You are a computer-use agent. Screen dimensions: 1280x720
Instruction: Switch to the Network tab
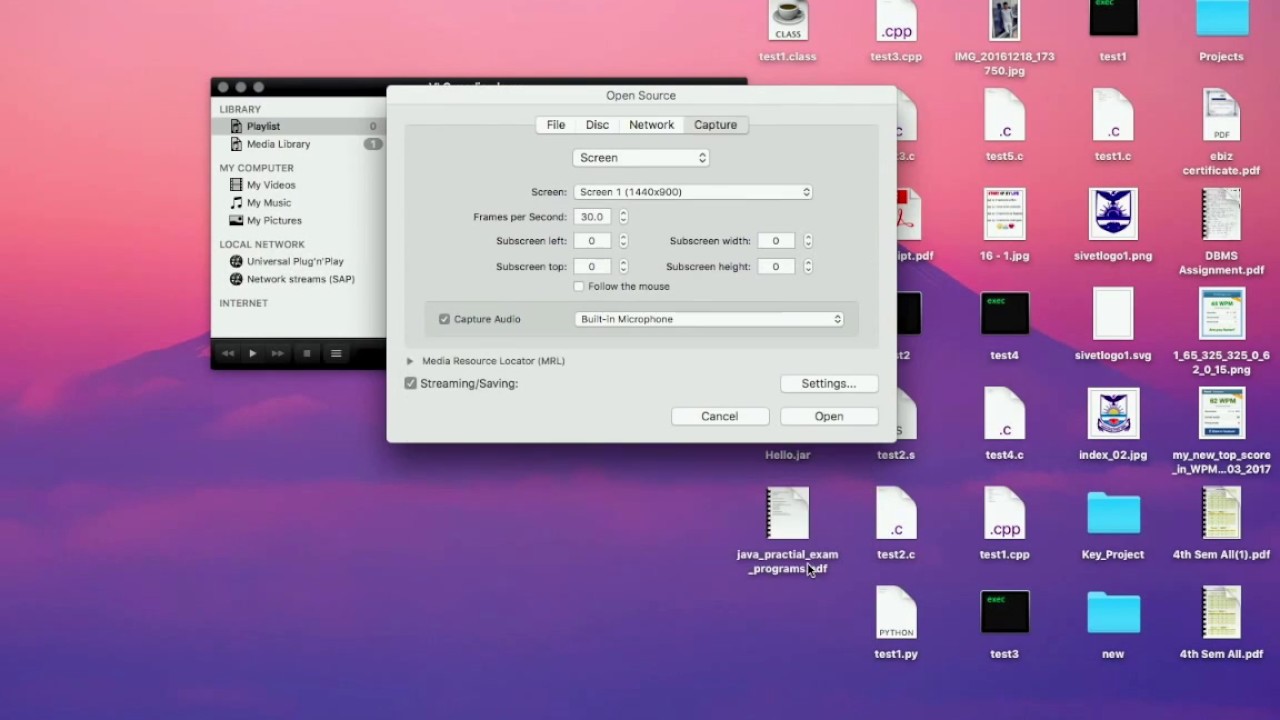(x=651, y=125)
